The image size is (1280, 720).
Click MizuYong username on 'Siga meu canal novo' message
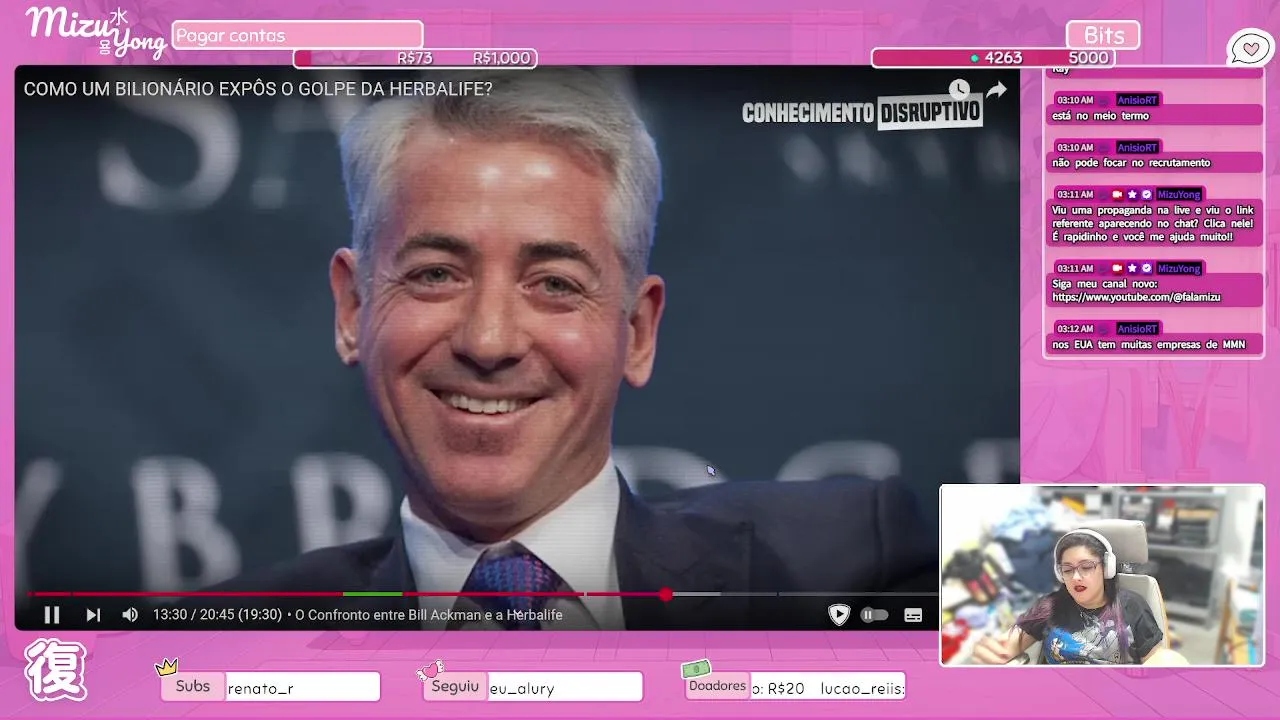1179,268
